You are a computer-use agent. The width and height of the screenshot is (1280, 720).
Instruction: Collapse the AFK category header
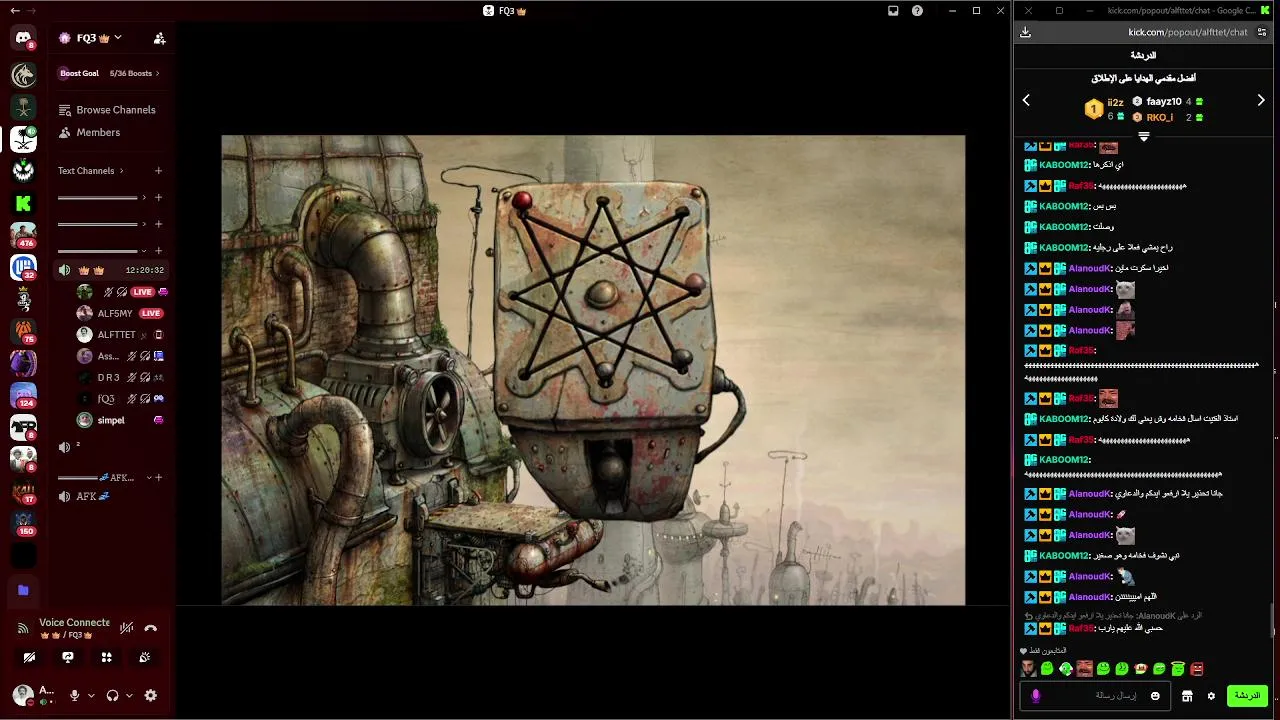(x=103, y=477)
